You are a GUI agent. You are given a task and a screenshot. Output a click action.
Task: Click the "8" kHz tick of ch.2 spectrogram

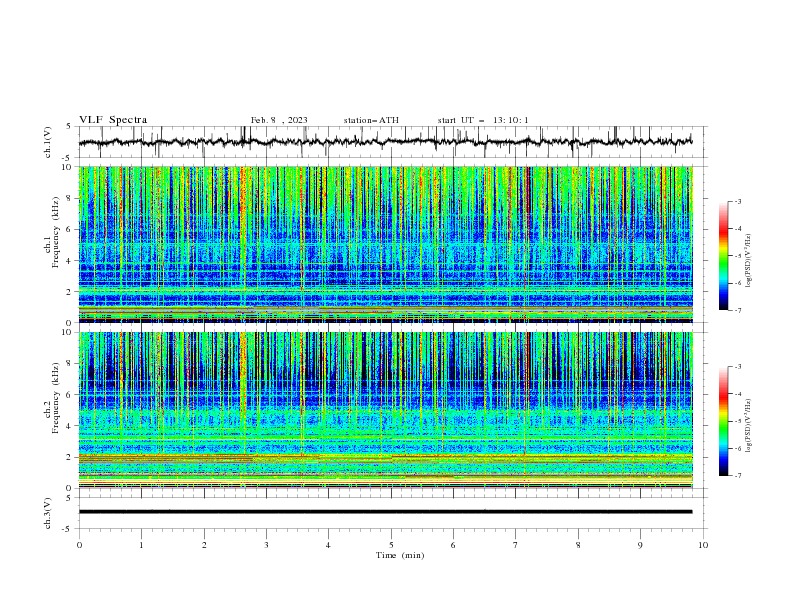(71, 364)
